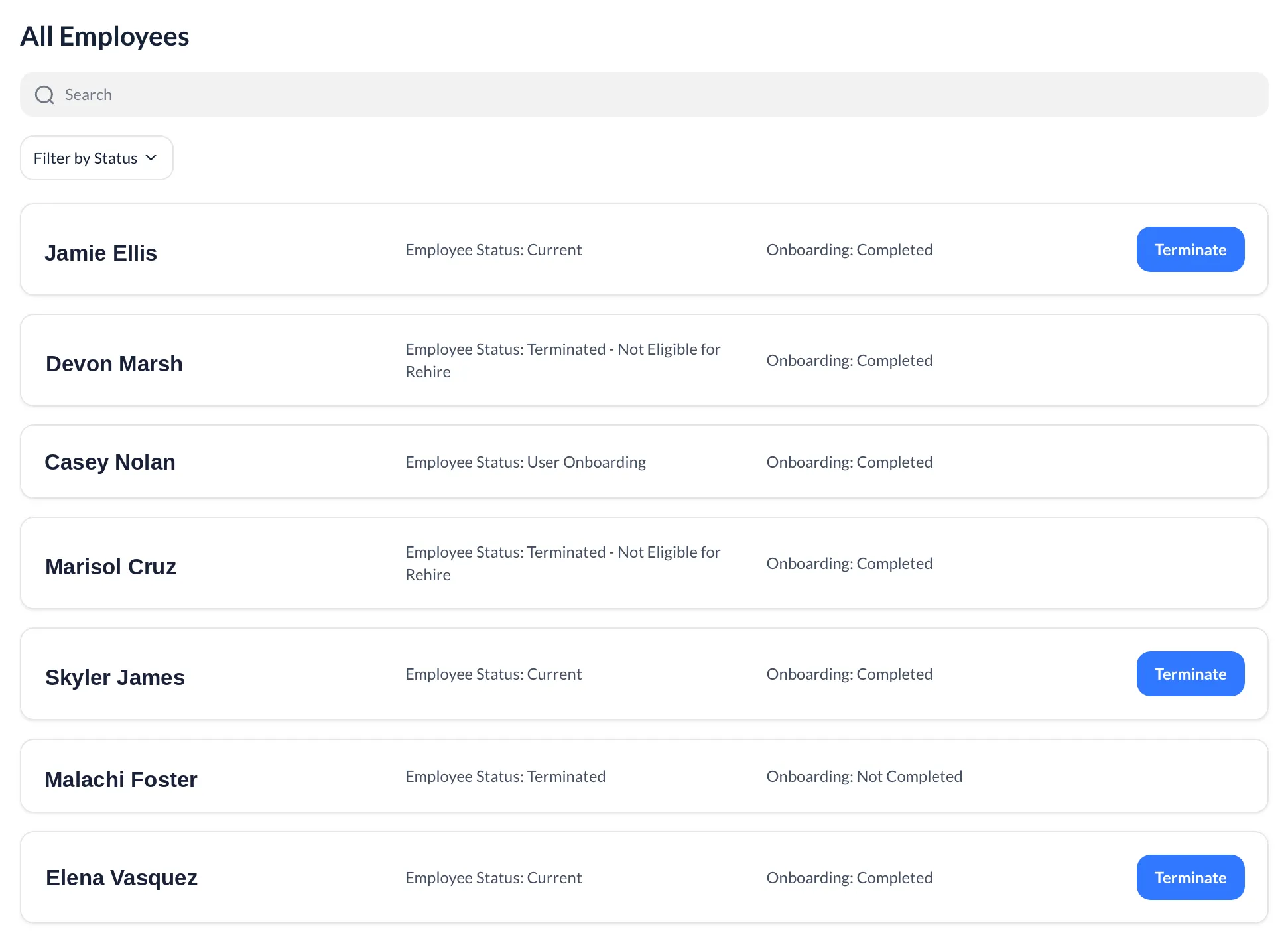Click Malachi Foster's Employee Status: Terminated text
The image size is (1288, 939).
click(505, 777)
